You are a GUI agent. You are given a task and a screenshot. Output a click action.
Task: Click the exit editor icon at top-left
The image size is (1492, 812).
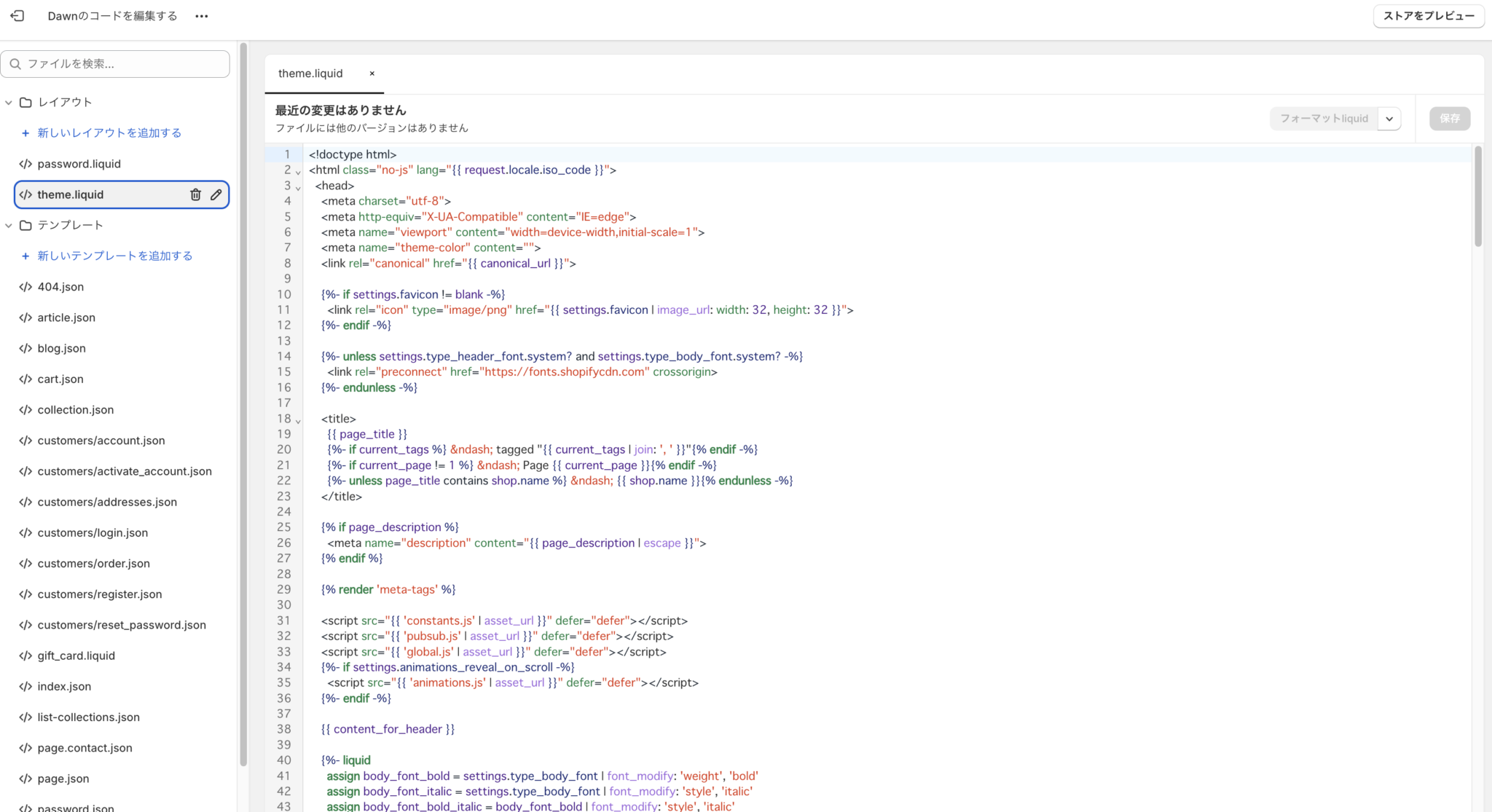tap(17, 15)
